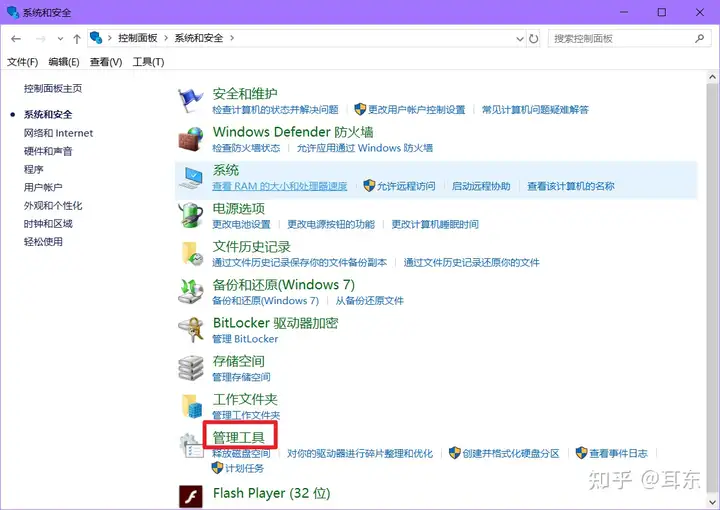Expand the address bar history dropdown
Screen dimensions: 720x510
click(520, 39)
